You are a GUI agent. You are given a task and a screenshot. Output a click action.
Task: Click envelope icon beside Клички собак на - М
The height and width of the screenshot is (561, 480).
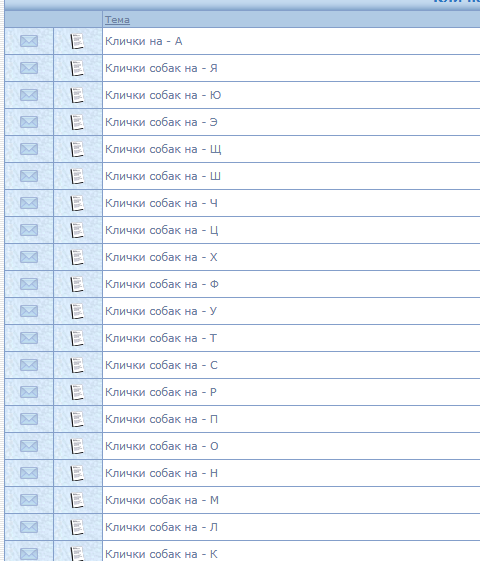(x=29, y=500)
